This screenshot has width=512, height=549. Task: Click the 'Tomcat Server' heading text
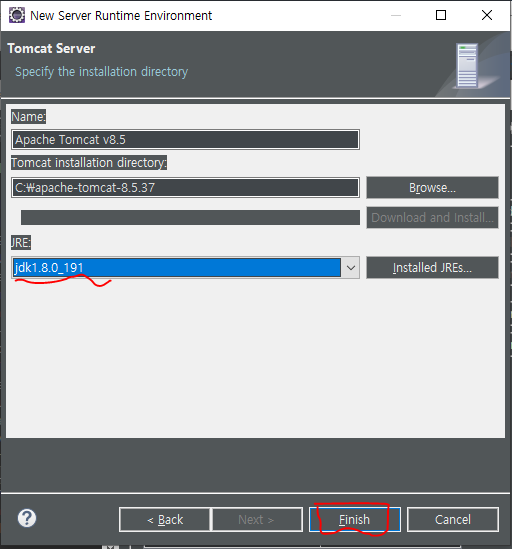coord(51,48)
